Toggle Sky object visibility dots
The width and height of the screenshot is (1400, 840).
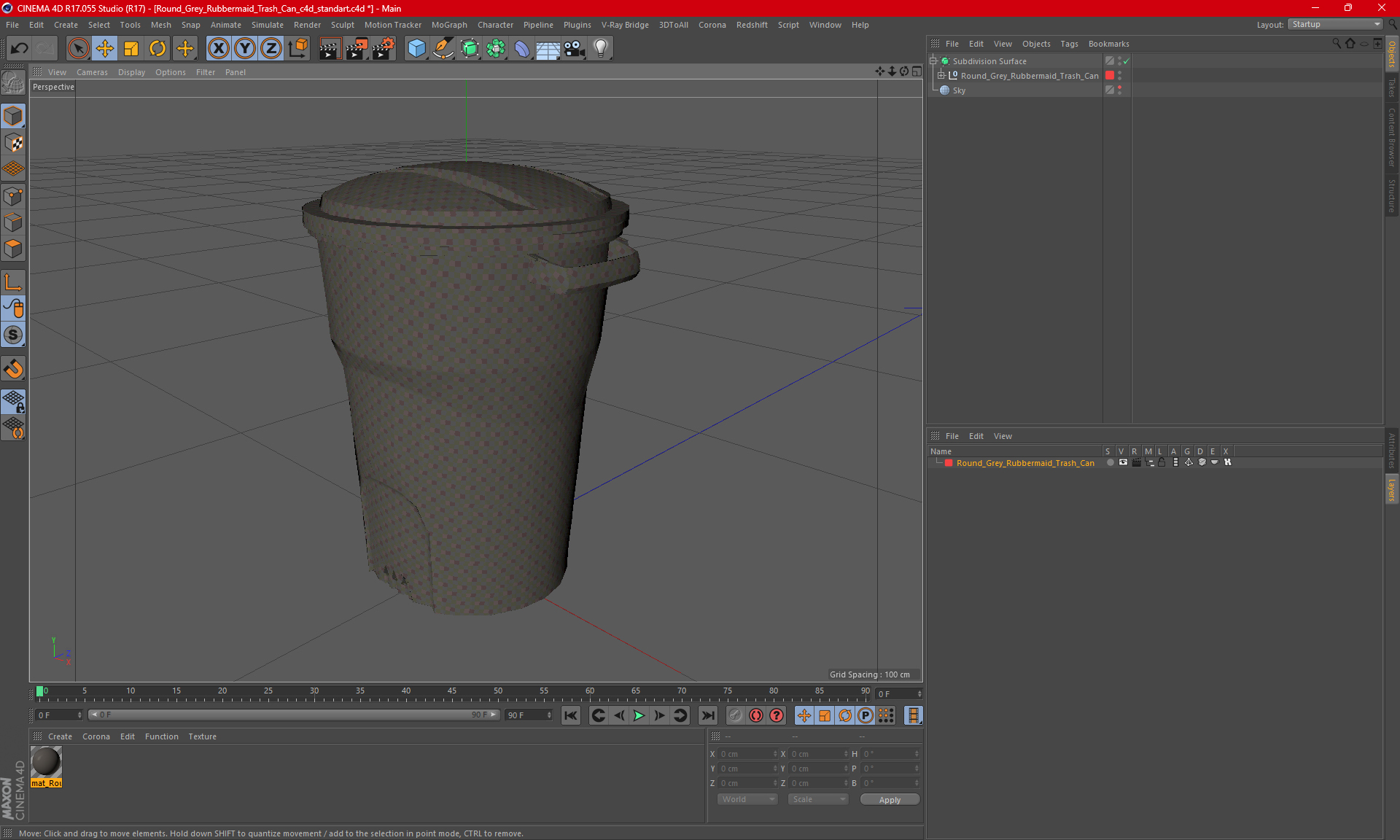pyautogui.click(x=1120, y=90)
